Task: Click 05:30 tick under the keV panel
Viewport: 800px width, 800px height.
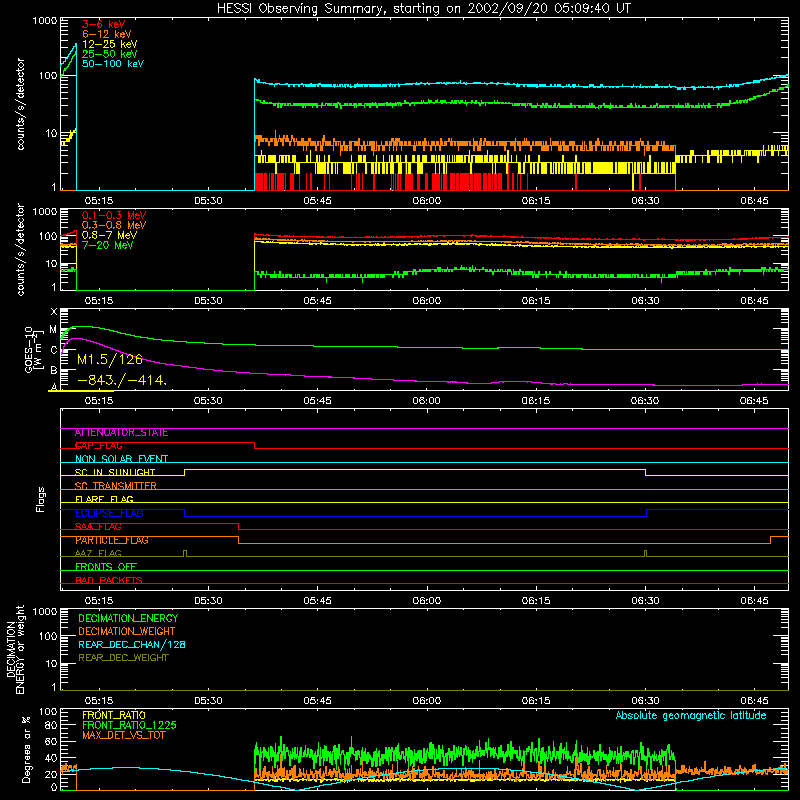Action: point(208,201)
